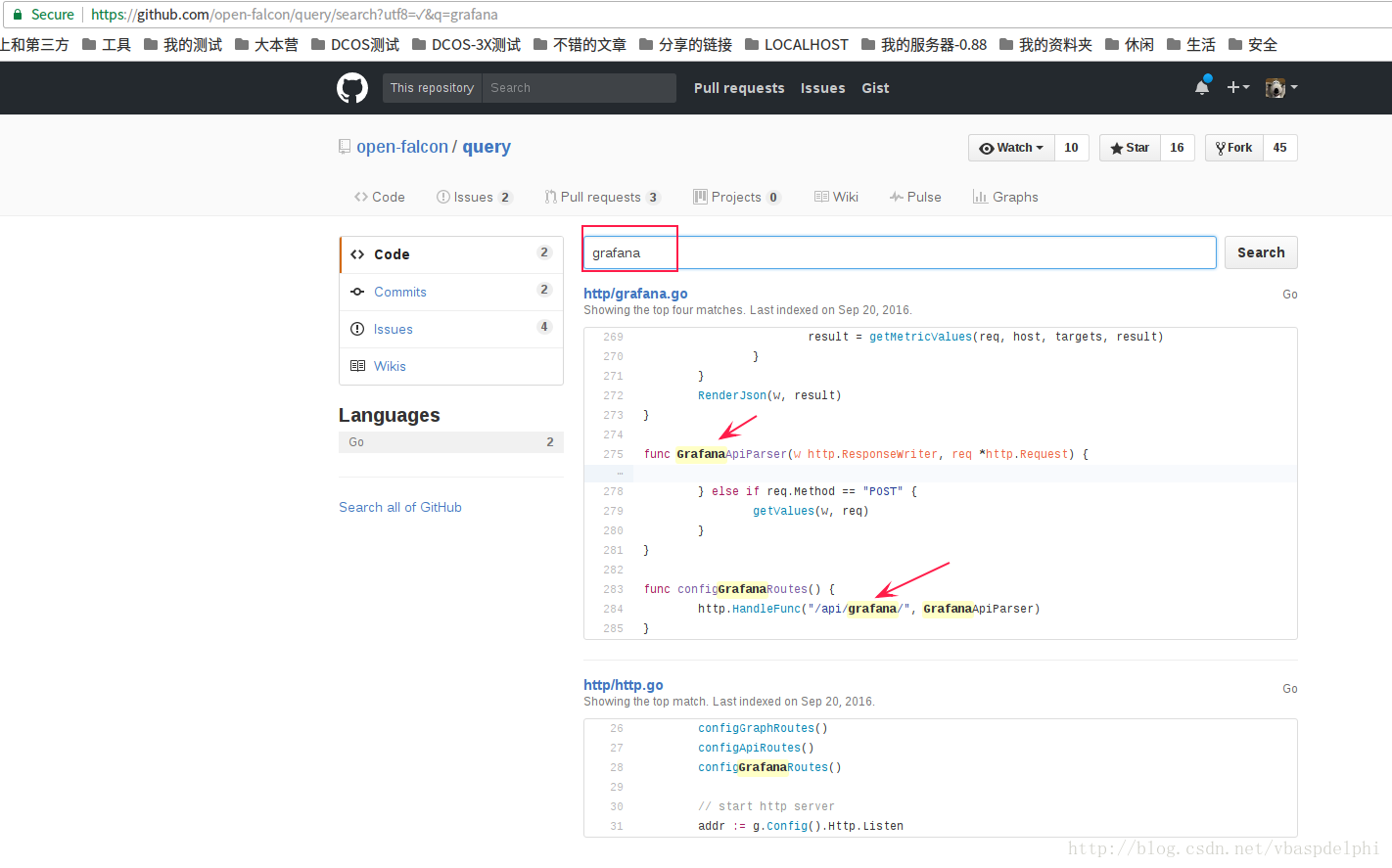Click line number 28 in http.go
The height and width of the screenshot is (868, 1392).
pyautogui.click(x=617, y=767)
